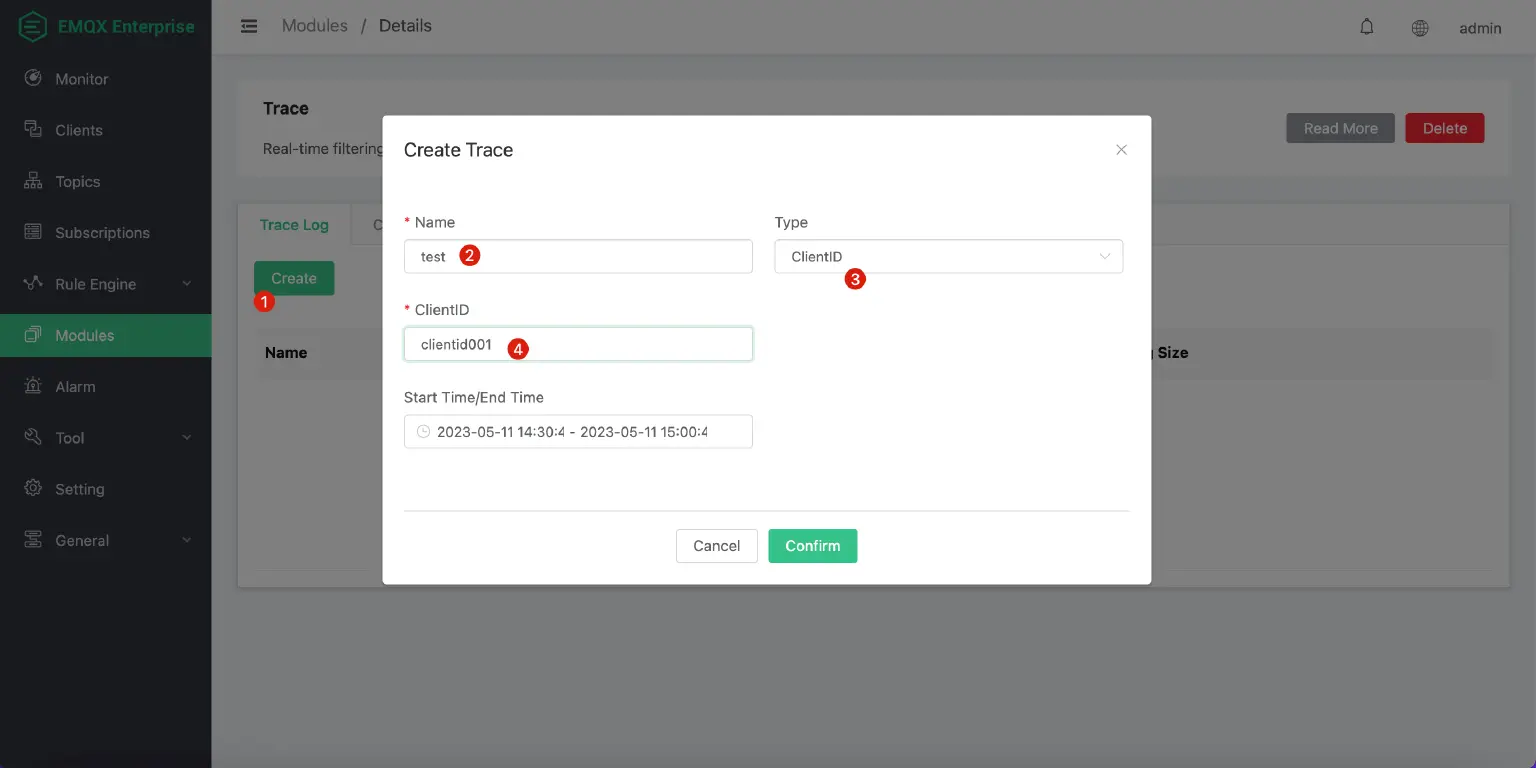
Task: Open the Monitor section in sidebar
Action: click(80, 78)
